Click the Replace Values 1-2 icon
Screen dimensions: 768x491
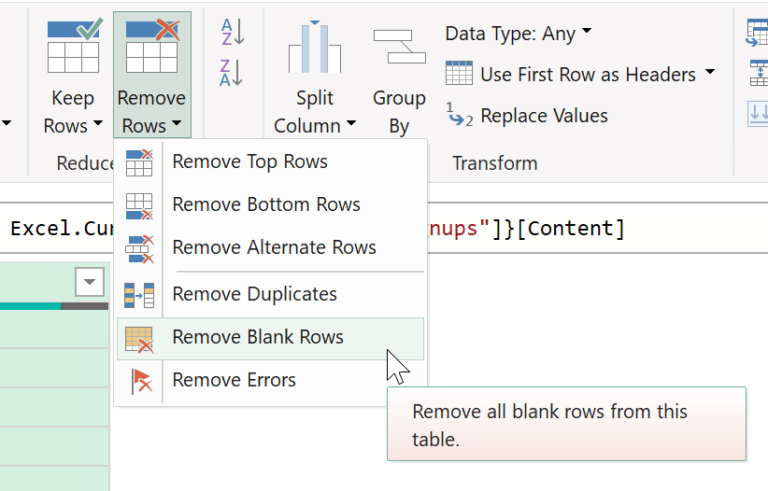pyautogui.click(x=459, y=114)
